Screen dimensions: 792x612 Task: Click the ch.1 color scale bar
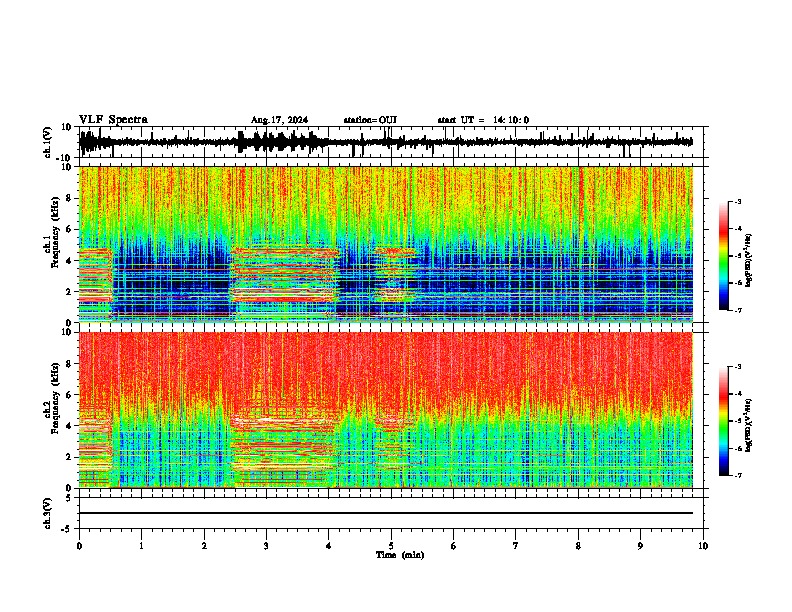click(724, 256)
